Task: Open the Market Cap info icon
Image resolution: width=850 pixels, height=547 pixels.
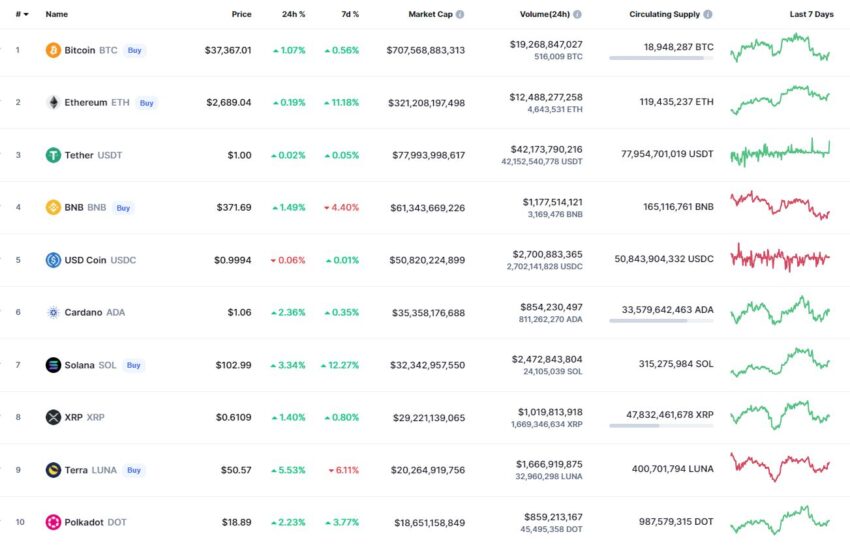Action: (460, 14)
